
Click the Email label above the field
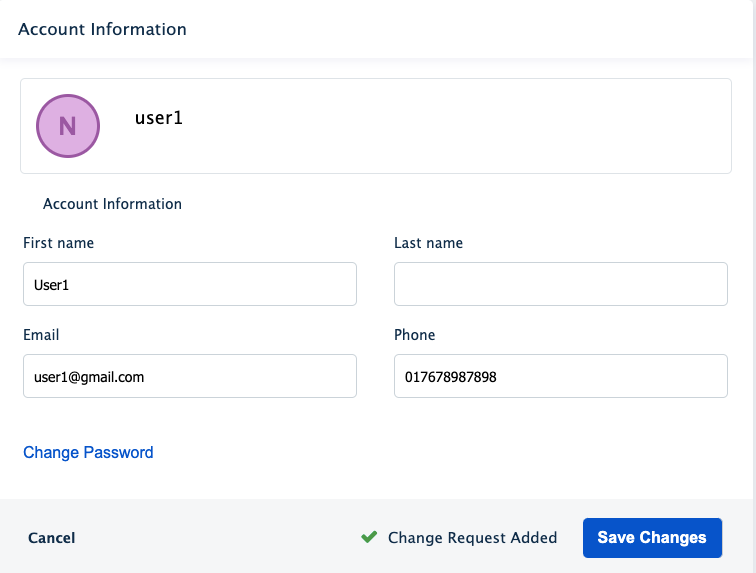[x=41, y=335]
